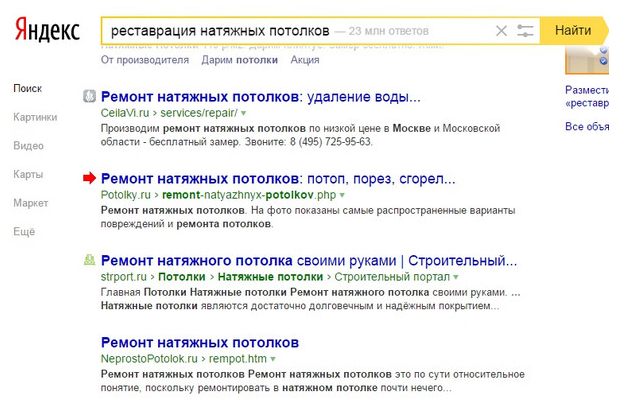This screenshot has height=410, width=628.
Task: Open the Яндекс logo home link
Action: [x=47, y=29]
